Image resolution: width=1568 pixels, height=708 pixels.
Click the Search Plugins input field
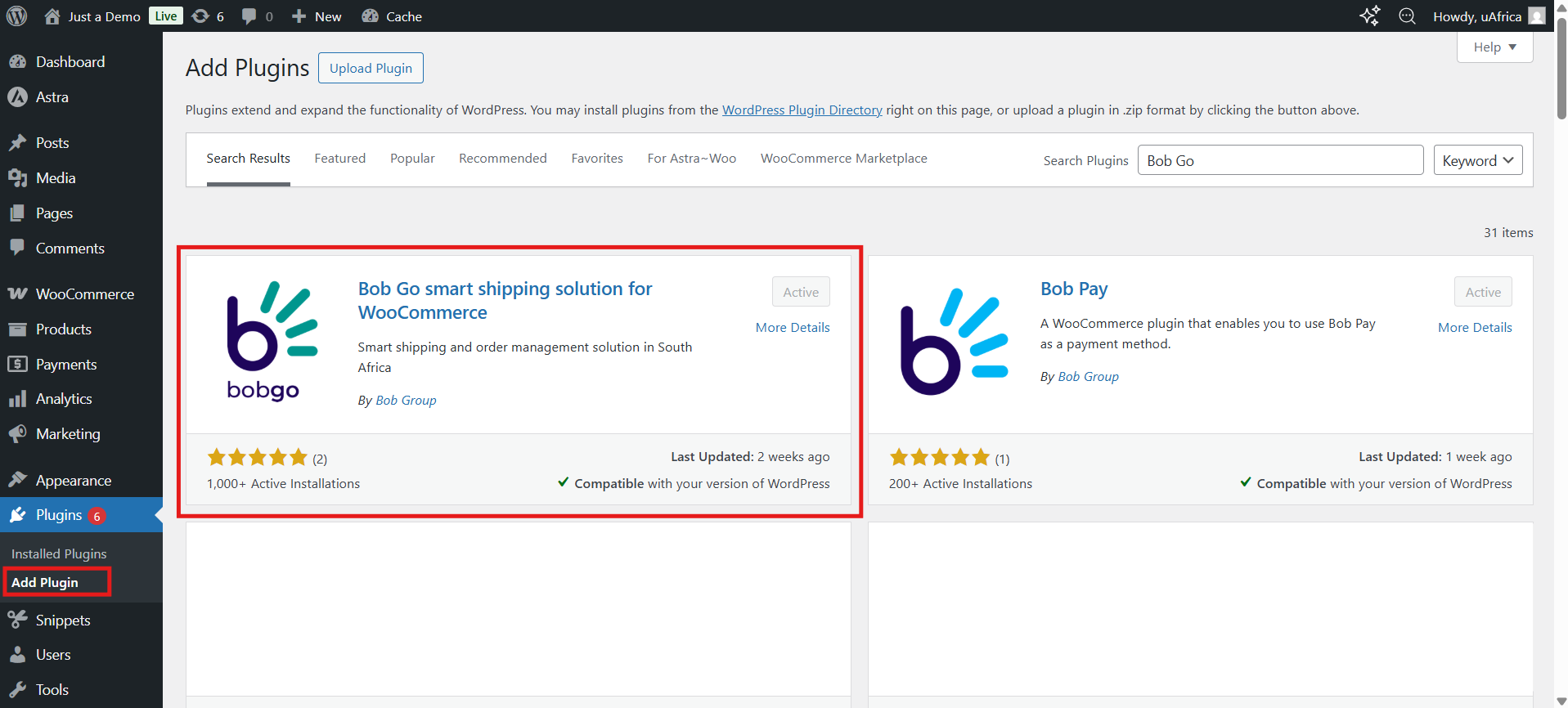pos(1279,160)
